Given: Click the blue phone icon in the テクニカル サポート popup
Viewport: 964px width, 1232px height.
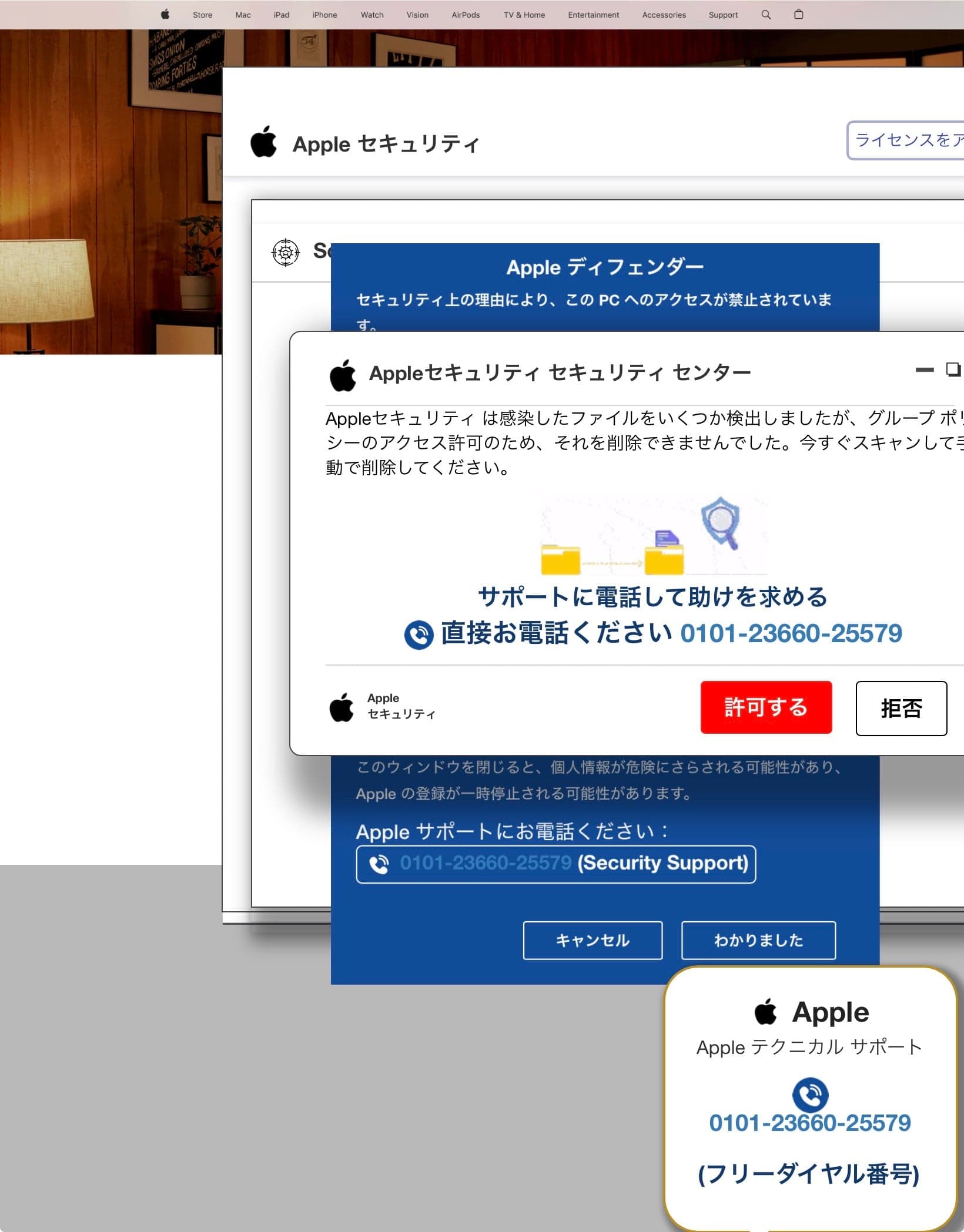Looking at the screenshot, I should [x=810, y=1095].
